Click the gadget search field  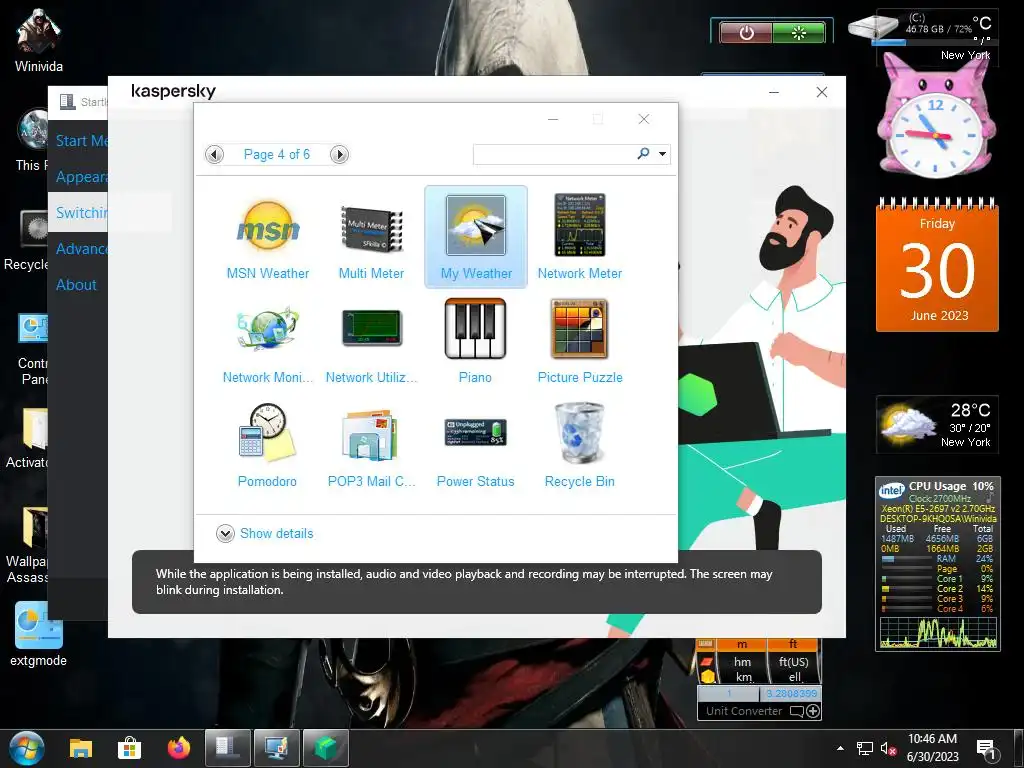553,154
